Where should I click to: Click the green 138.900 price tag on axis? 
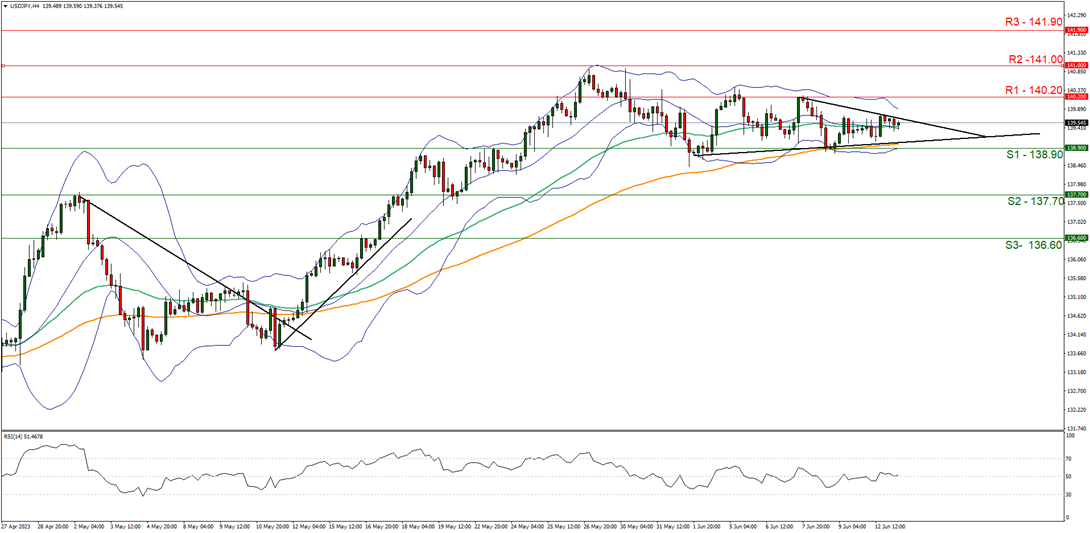click(x=1077, y=148)
